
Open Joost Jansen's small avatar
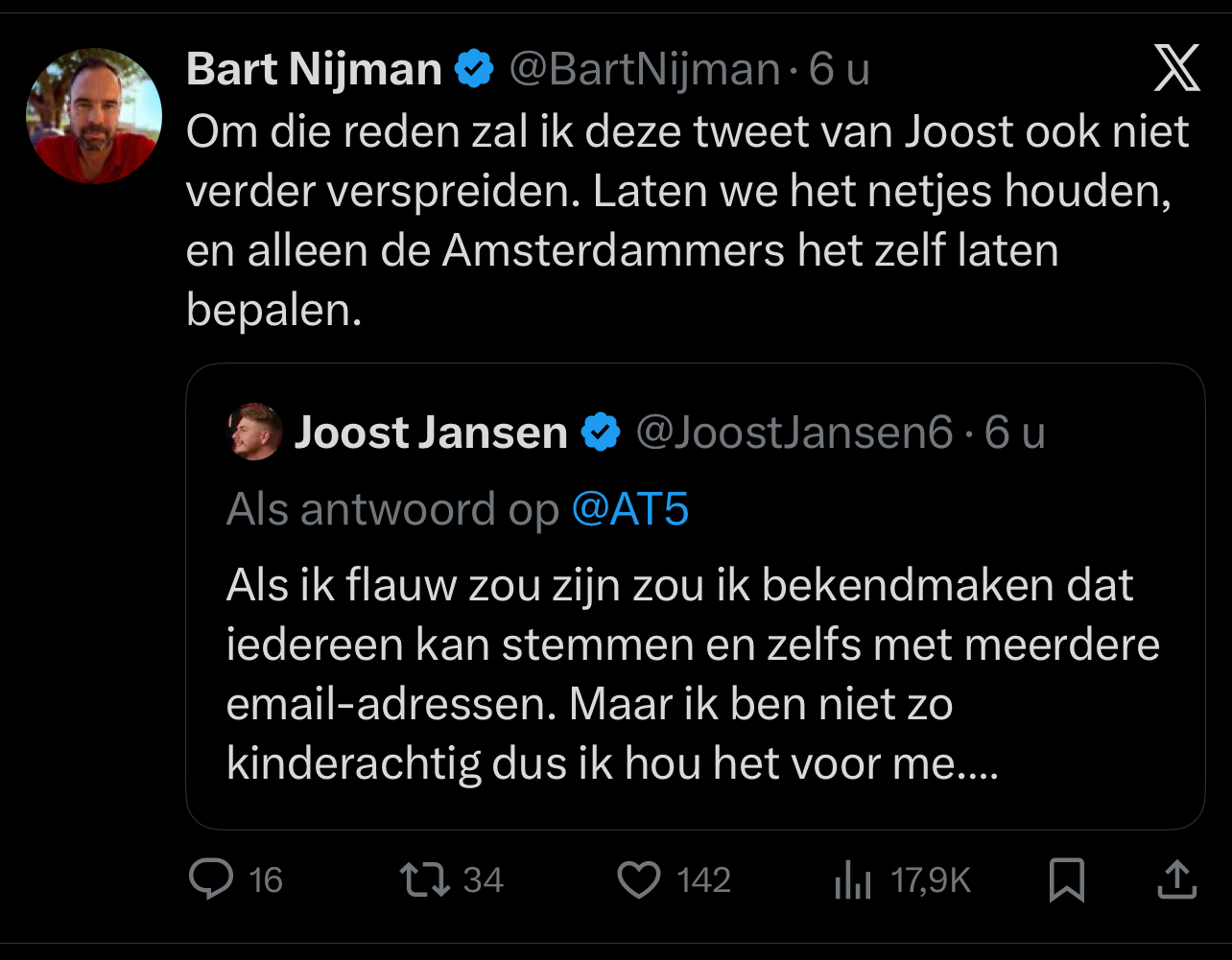click(x=254, y=432)
